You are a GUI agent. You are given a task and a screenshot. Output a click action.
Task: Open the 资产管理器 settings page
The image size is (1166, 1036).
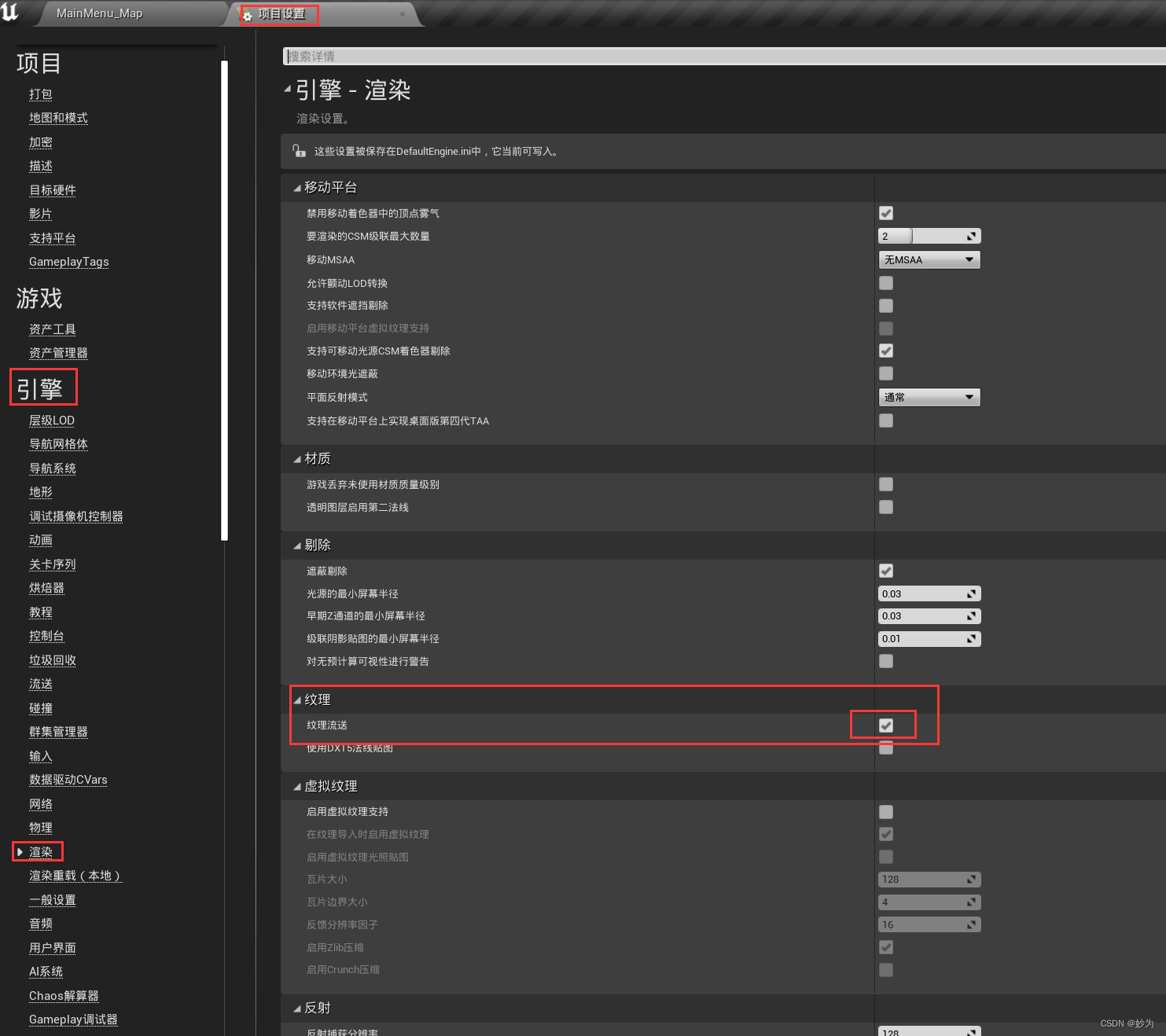58,353
